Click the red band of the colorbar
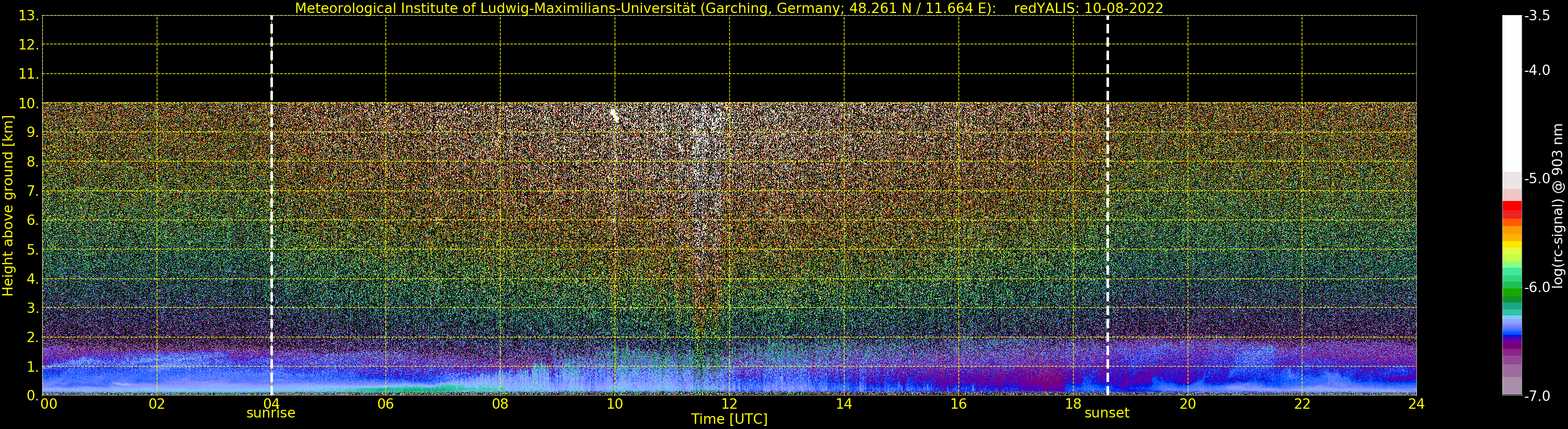This screenshot has height=429, width=1568. point(1512,210)
